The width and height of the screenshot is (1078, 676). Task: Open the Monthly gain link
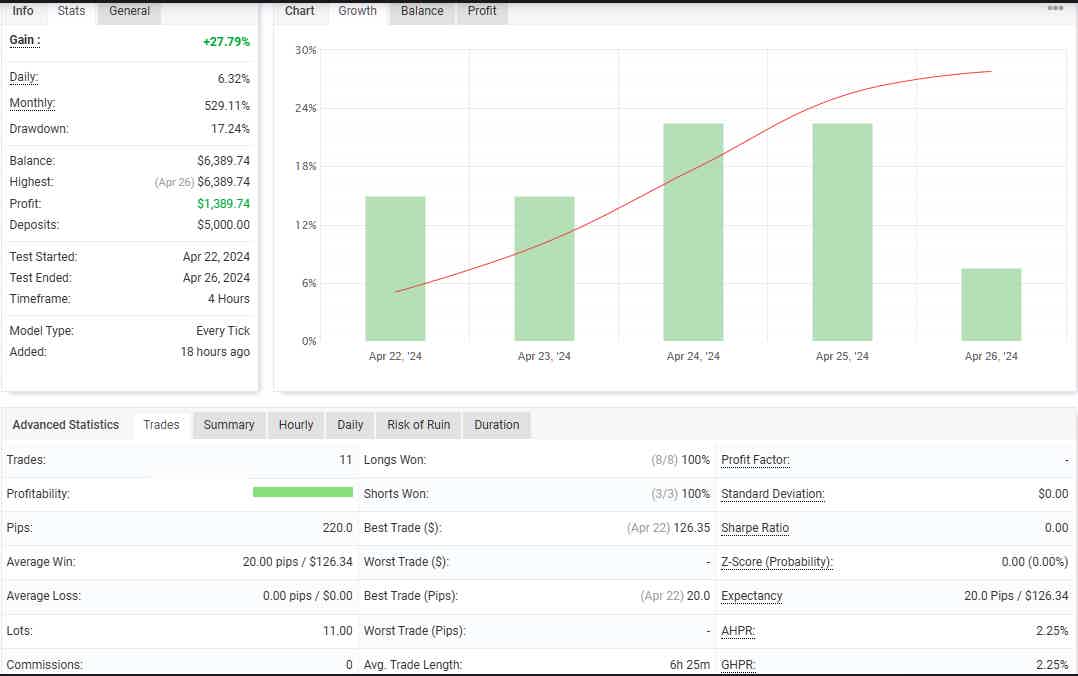(31, 103)
